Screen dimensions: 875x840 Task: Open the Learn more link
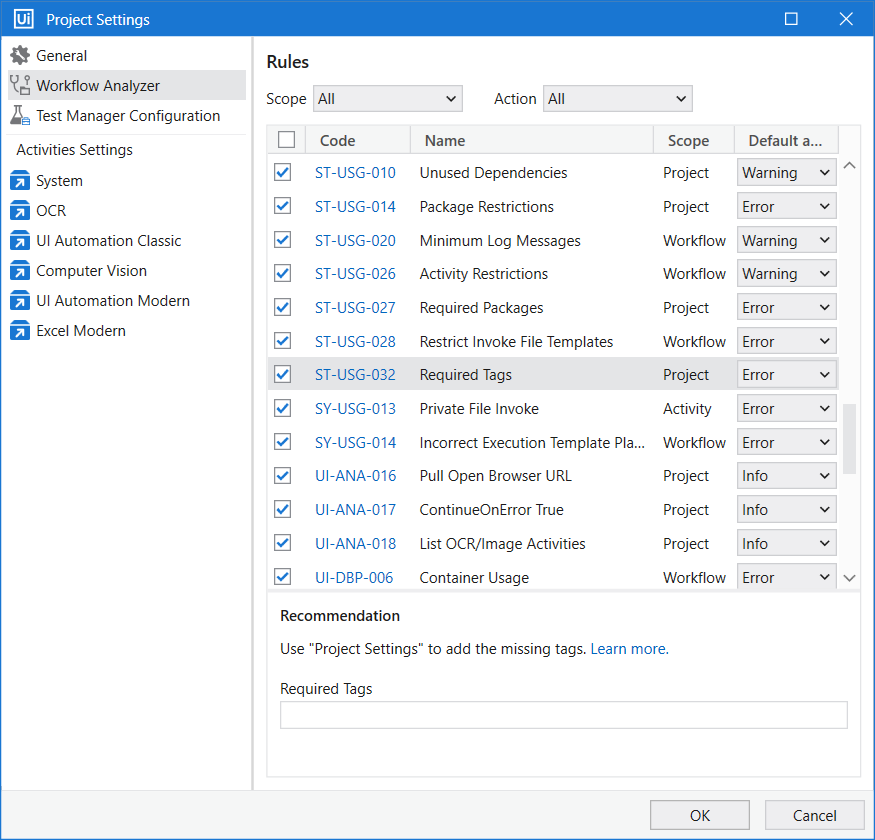(629, 649)
